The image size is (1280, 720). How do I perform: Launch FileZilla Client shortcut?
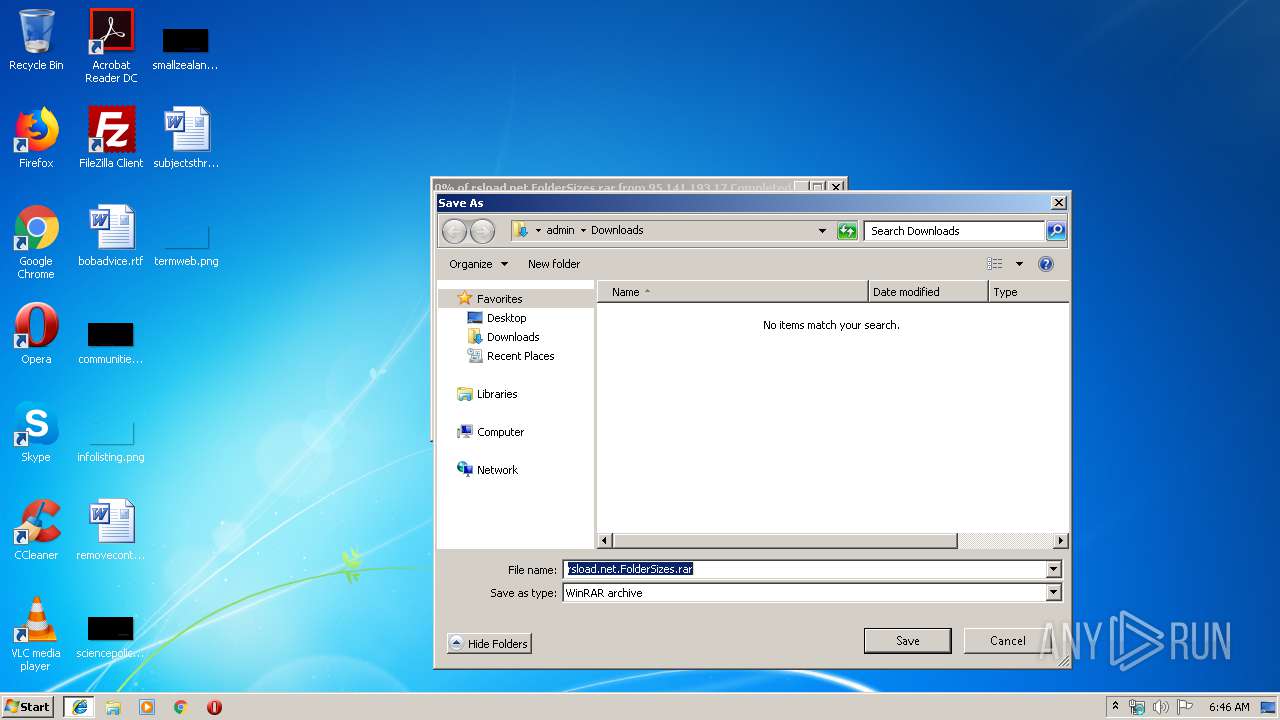coord(111,138)
